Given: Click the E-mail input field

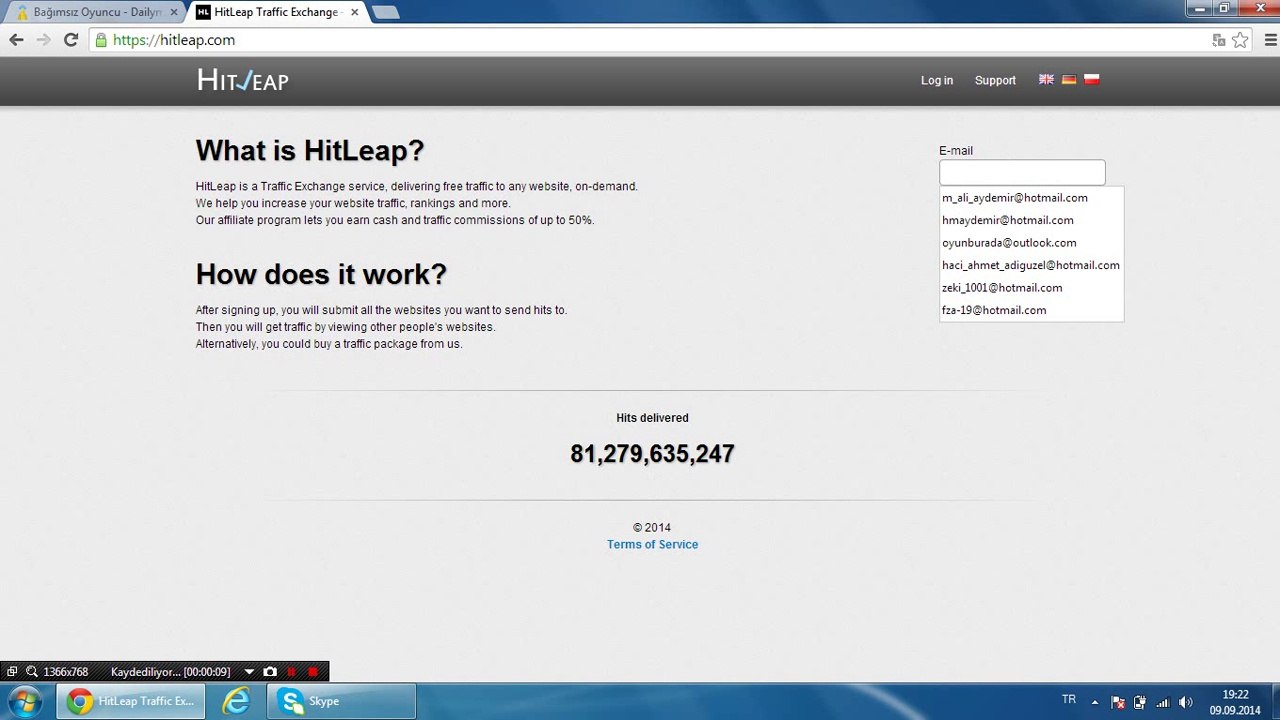Looking at the screenshot, I should pos(1022,172).
